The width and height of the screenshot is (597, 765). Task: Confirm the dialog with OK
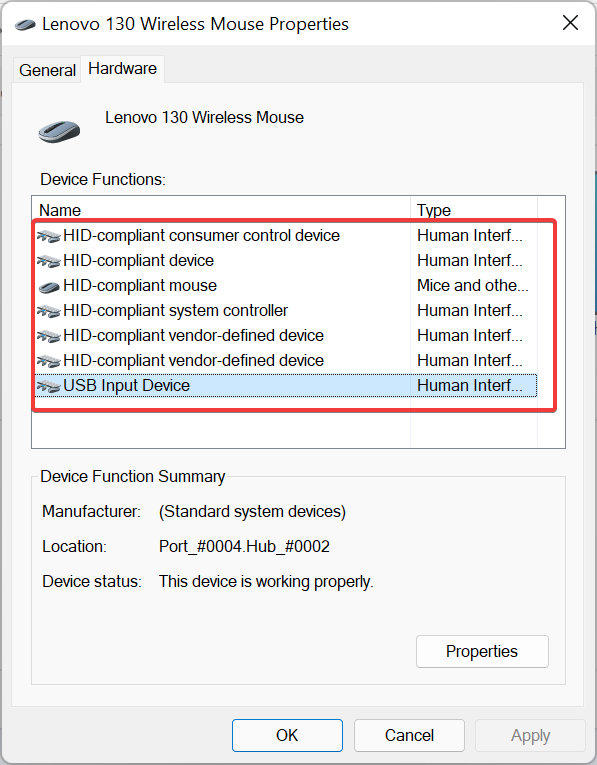coord(287,735)
